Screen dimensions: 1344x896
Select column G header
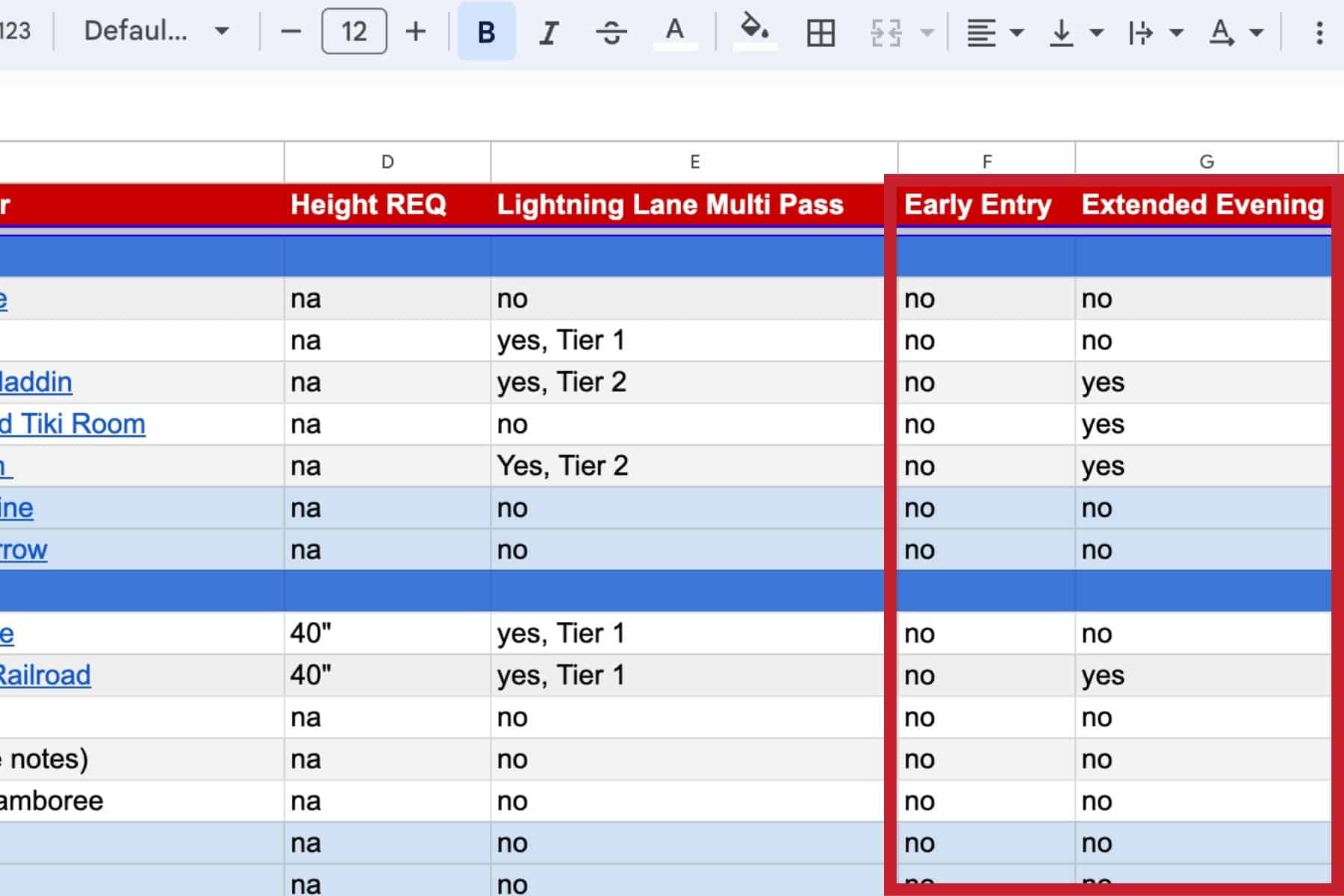click(1207, 162)
